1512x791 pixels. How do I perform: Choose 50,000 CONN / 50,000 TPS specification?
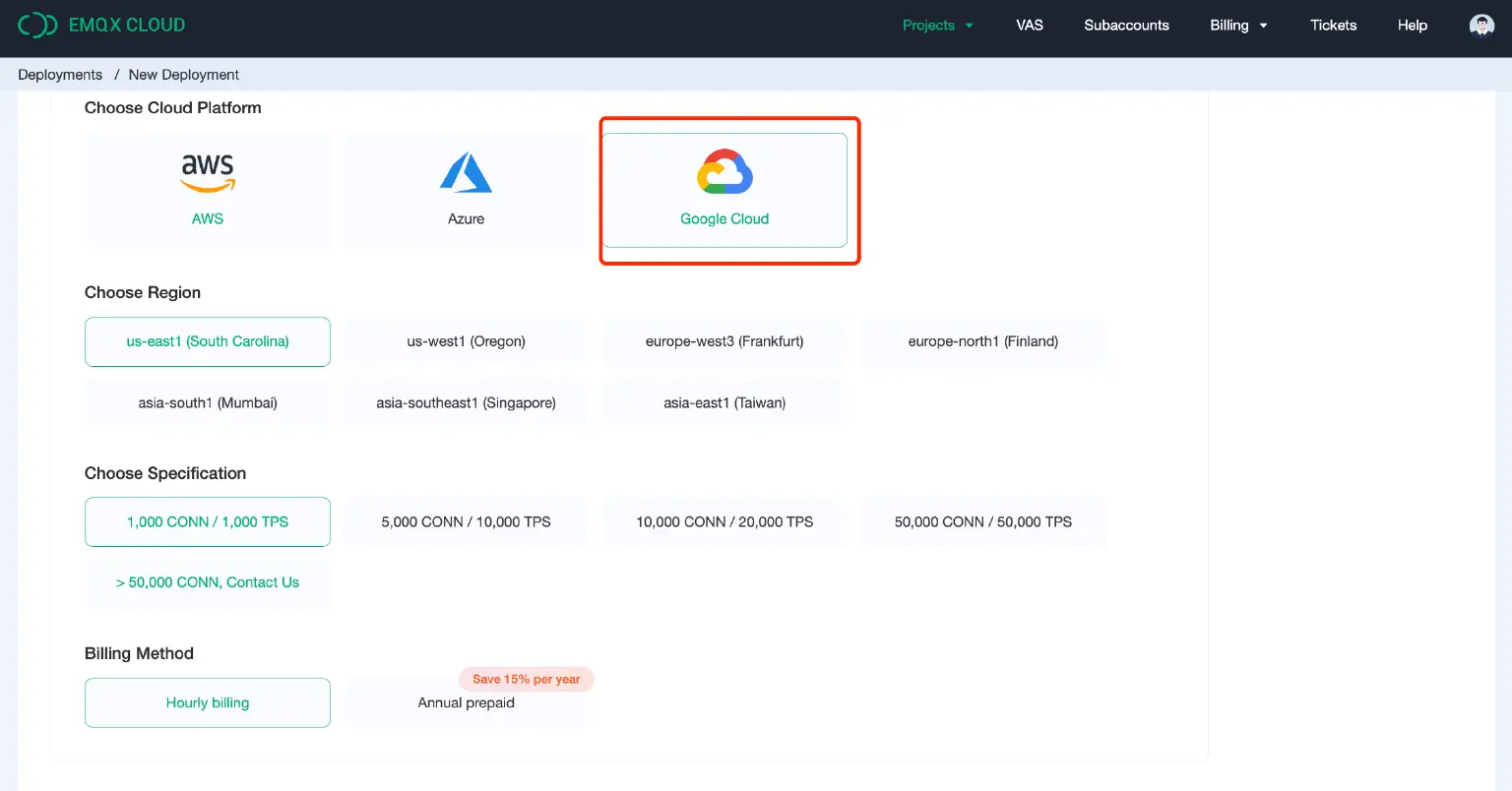pos(982,521)
